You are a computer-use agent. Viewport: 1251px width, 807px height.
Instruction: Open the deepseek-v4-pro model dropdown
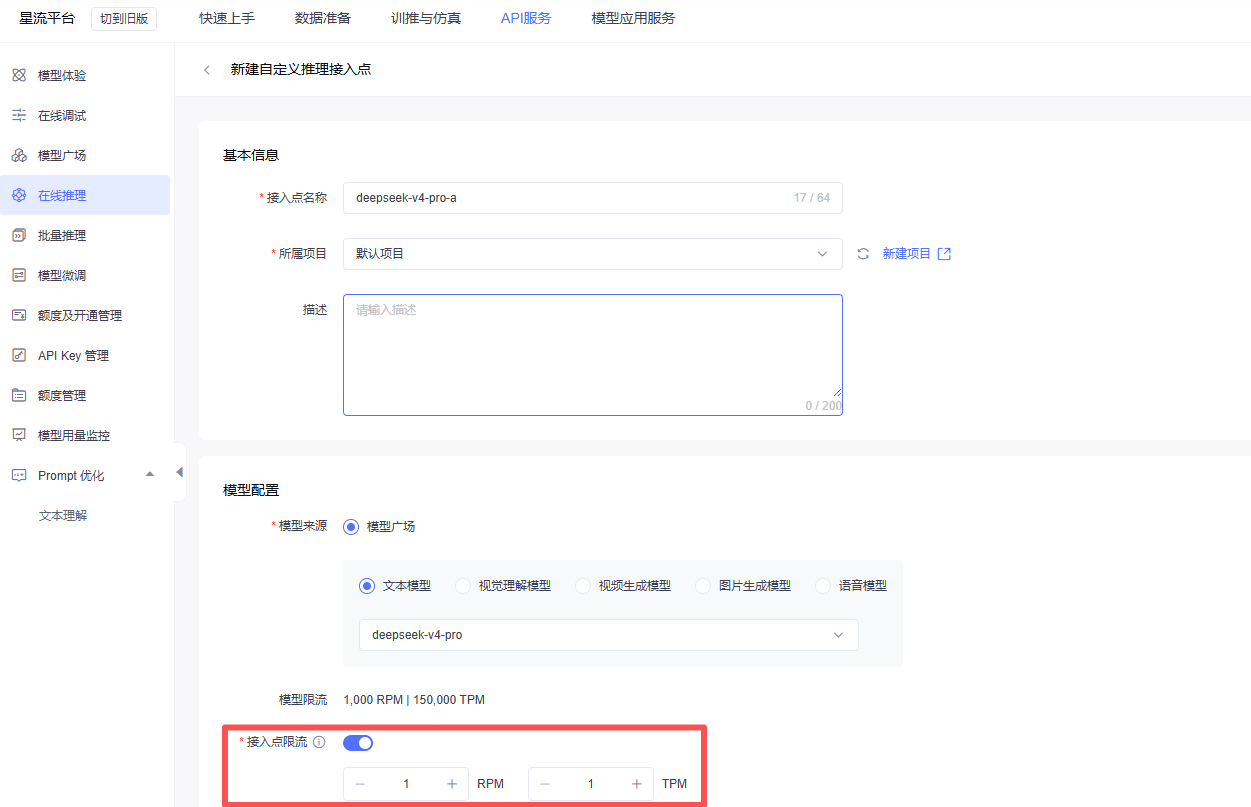point(609,635)
